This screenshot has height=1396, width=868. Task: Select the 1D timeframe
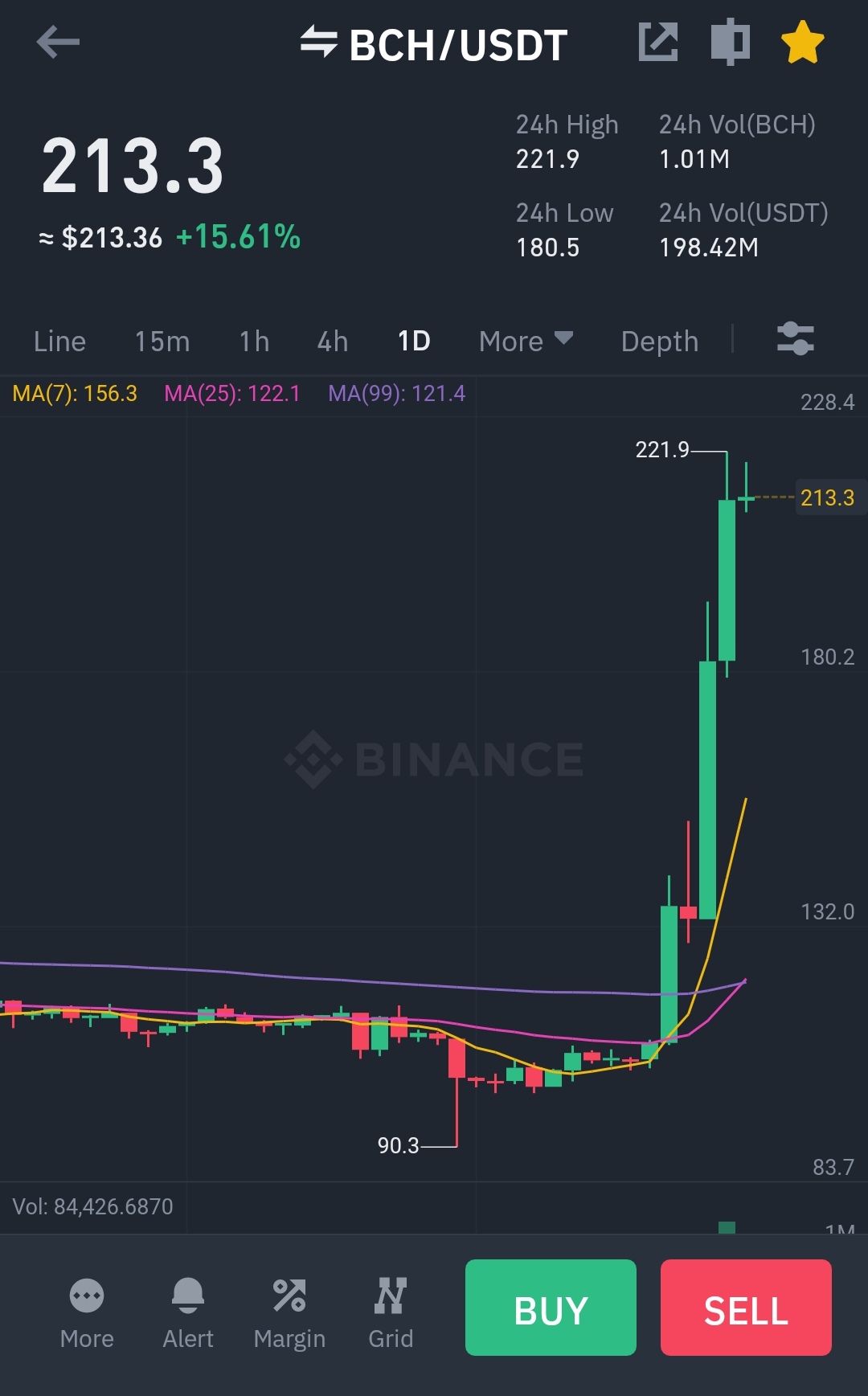click(x=414, y=341)
